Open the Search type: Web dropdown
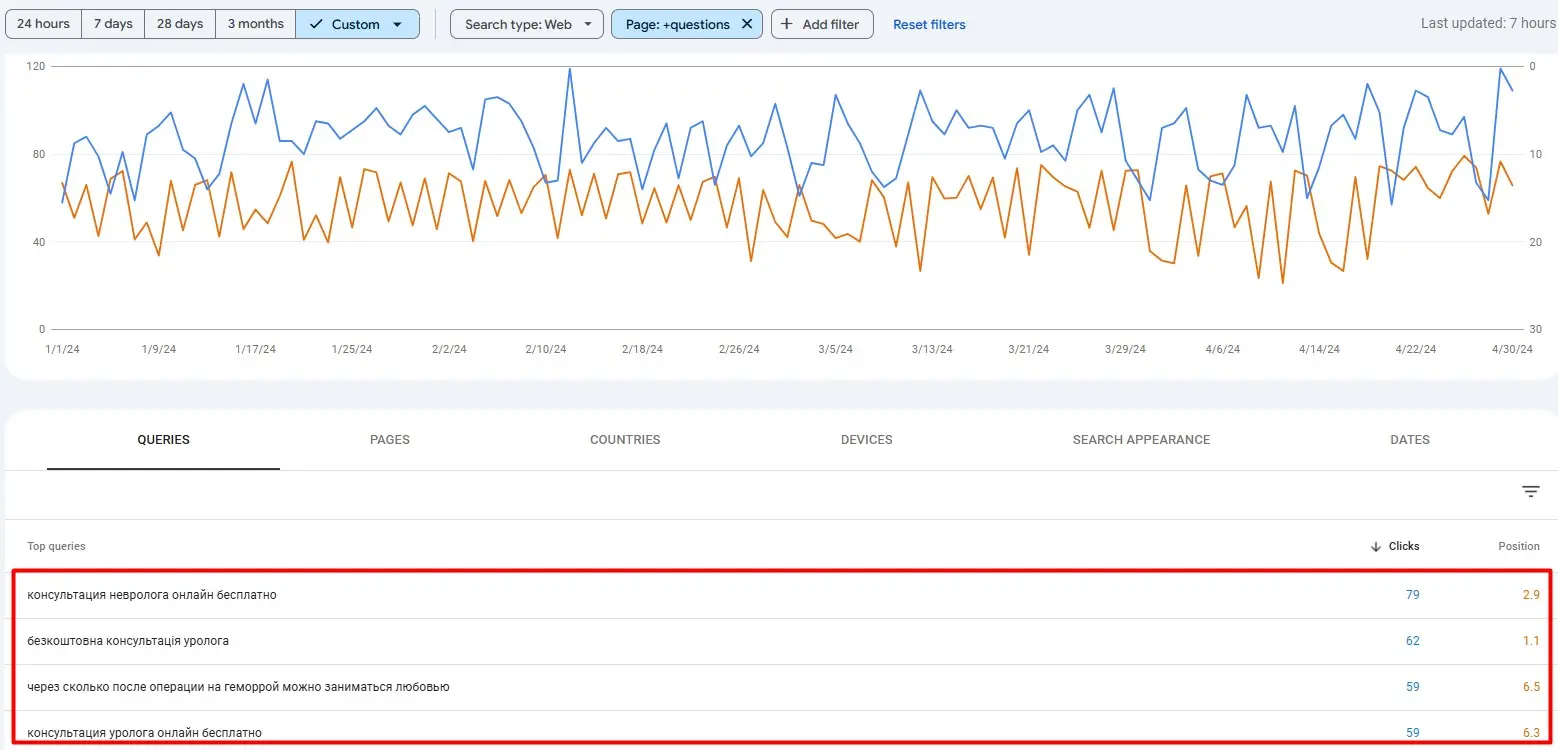Screen dimensions: 1558x750 [527, 24]
